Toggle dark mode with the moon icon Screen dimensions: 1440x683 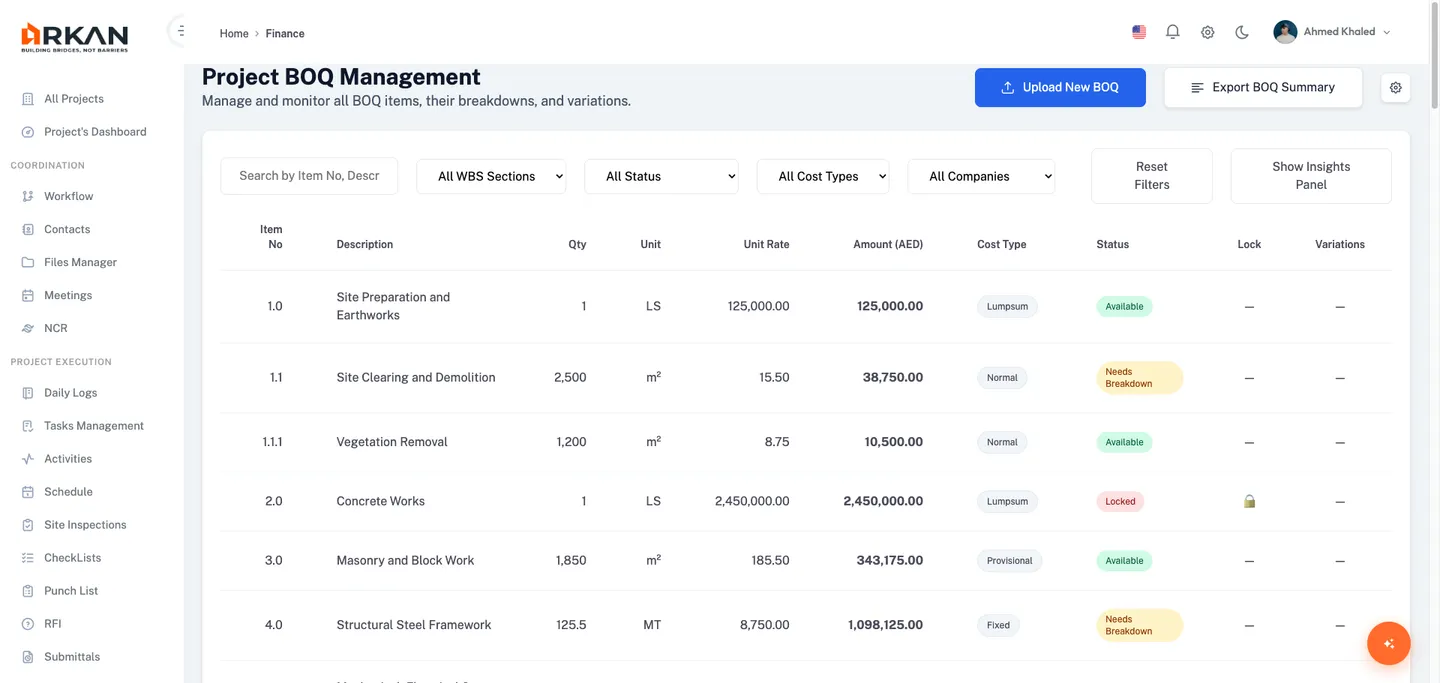point(1241,31)
